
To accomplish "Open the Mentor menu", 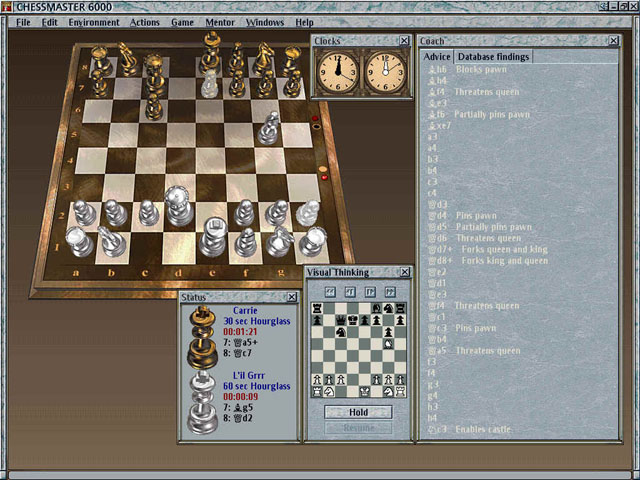I will (220, 22).
